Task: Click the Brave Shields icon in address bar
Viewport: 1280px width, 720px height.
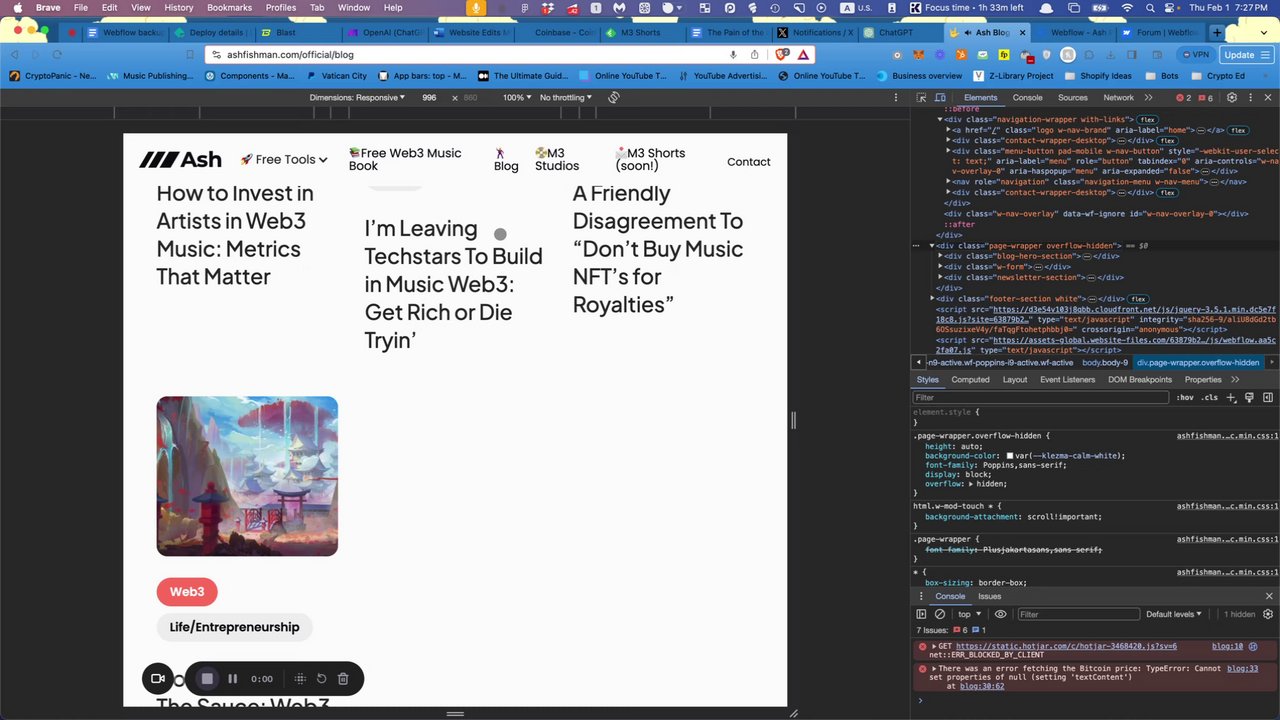Action: (x=782, y=55)
